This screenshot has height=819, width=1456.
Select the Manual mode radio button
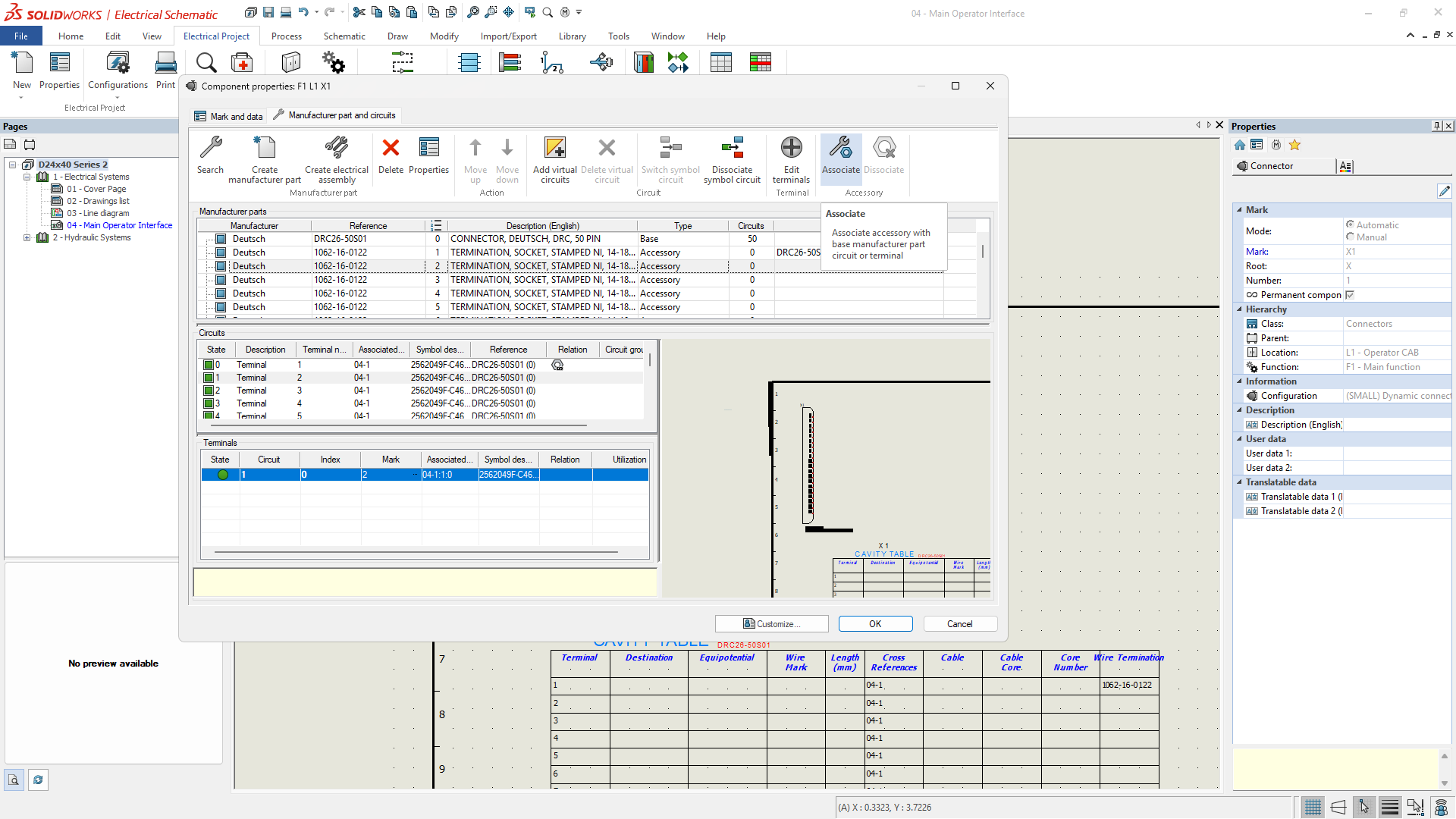1350,237
